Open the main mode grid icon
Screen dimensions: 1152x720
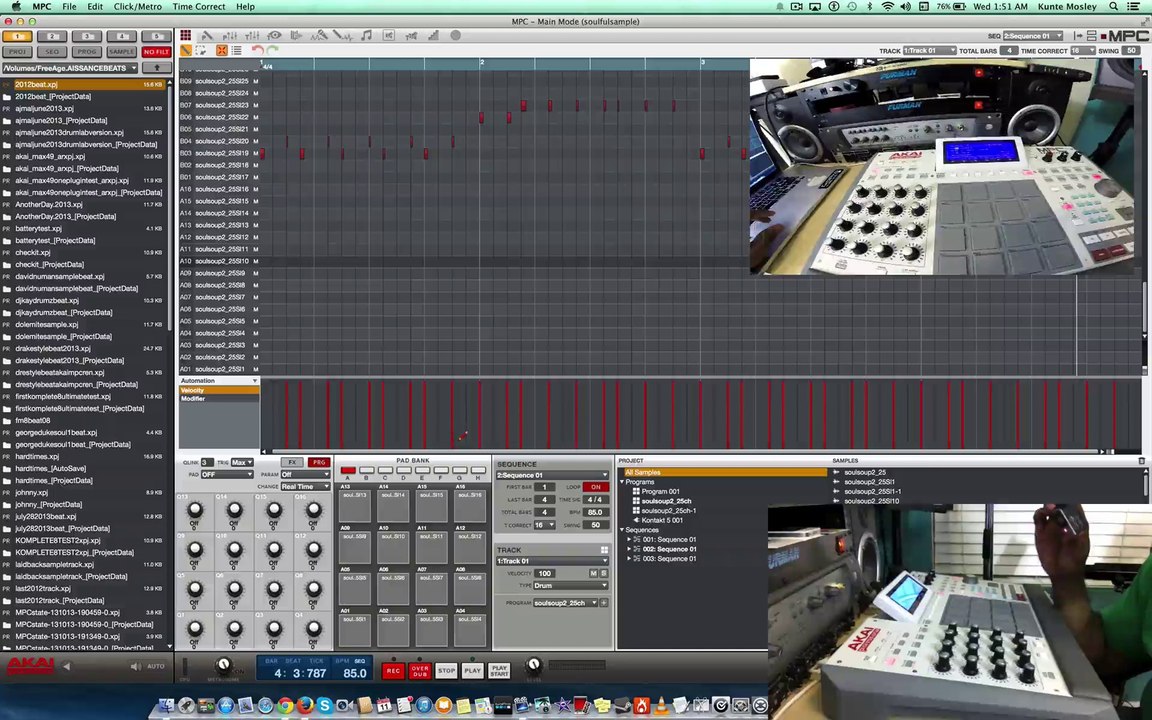[x=185, y=35]
